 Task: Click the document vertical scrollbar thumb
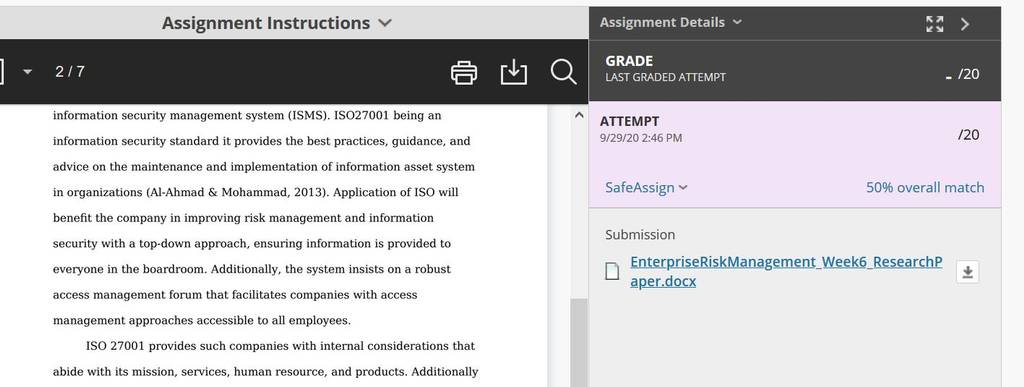pyautogui.click(x=579, y=343)
